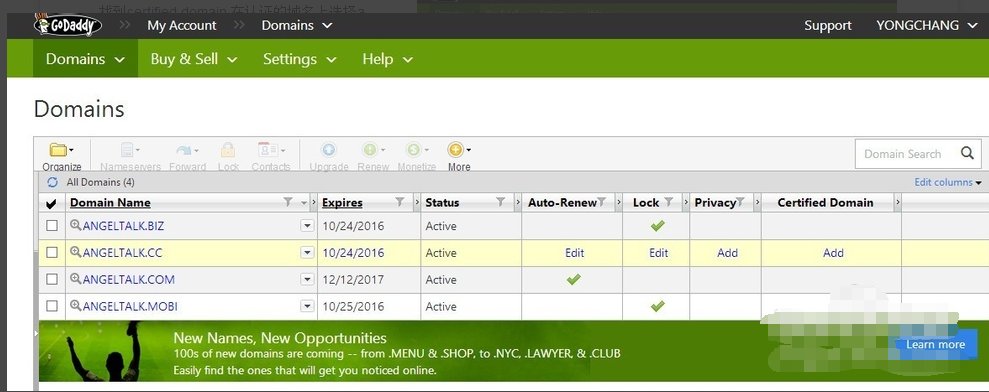Open the Support link
Image resolution: width=989 pixels, height=392 pixels.
(828, 25)
